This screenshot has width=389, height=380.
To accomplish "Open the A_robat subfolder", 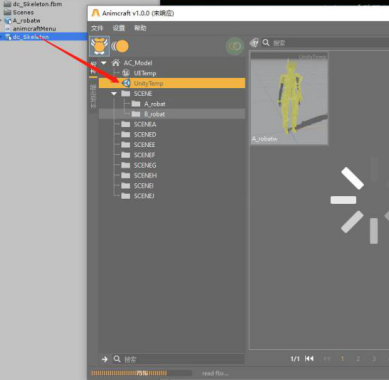I will click(155, 104).
